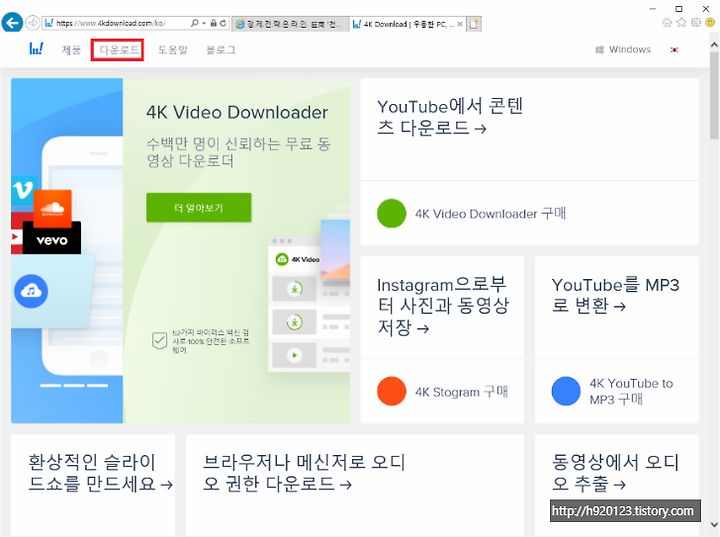The width and height of the screenshot is (720, 537).
Task: Click the 수백만 명이 신뢰하는 무료 동영상 다운로더 text
Action: tap(238, 152)
